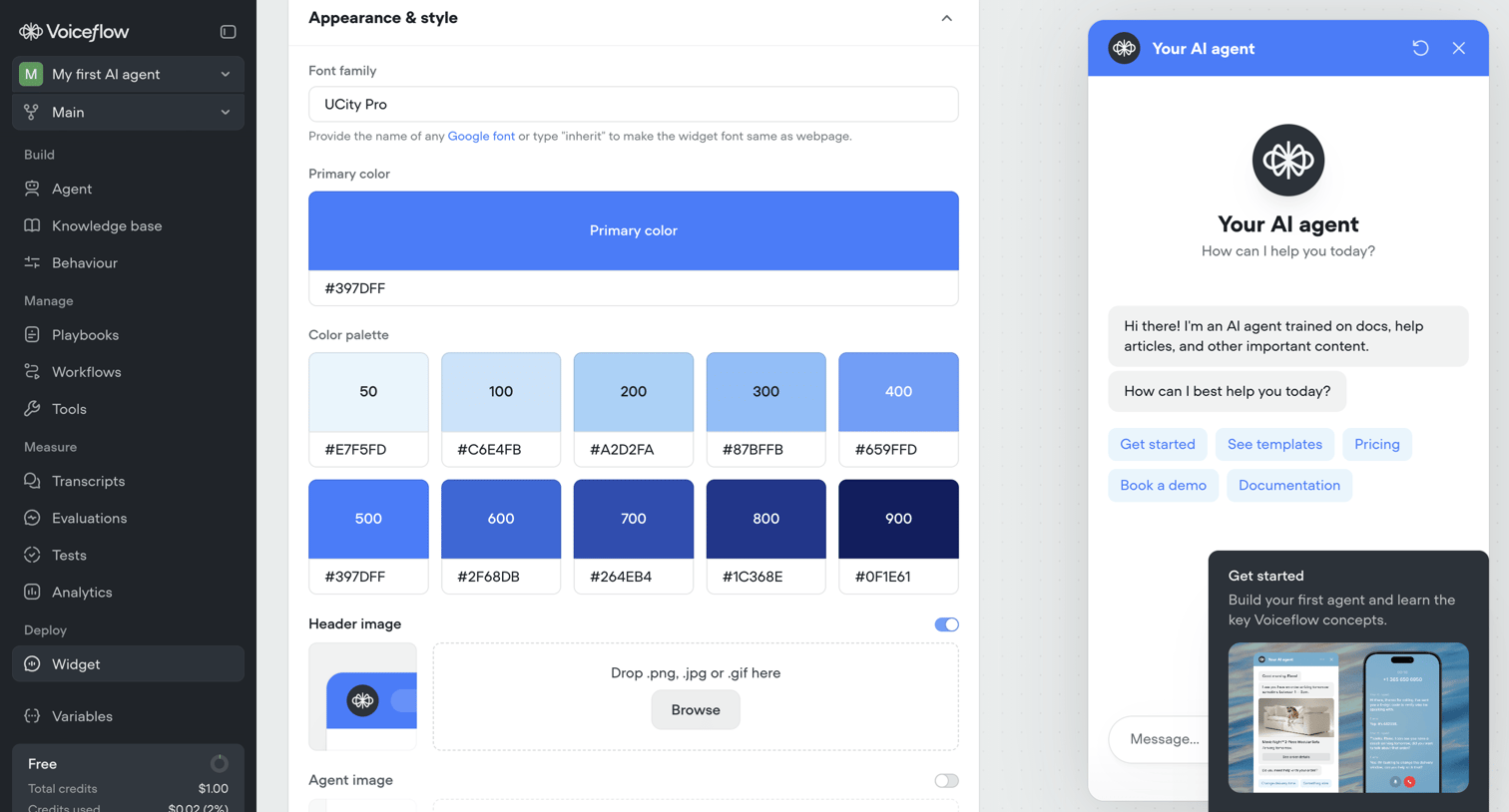1509x812 pixels.
Task: Select the 100 palette swatch
Action: coord(501,392)
